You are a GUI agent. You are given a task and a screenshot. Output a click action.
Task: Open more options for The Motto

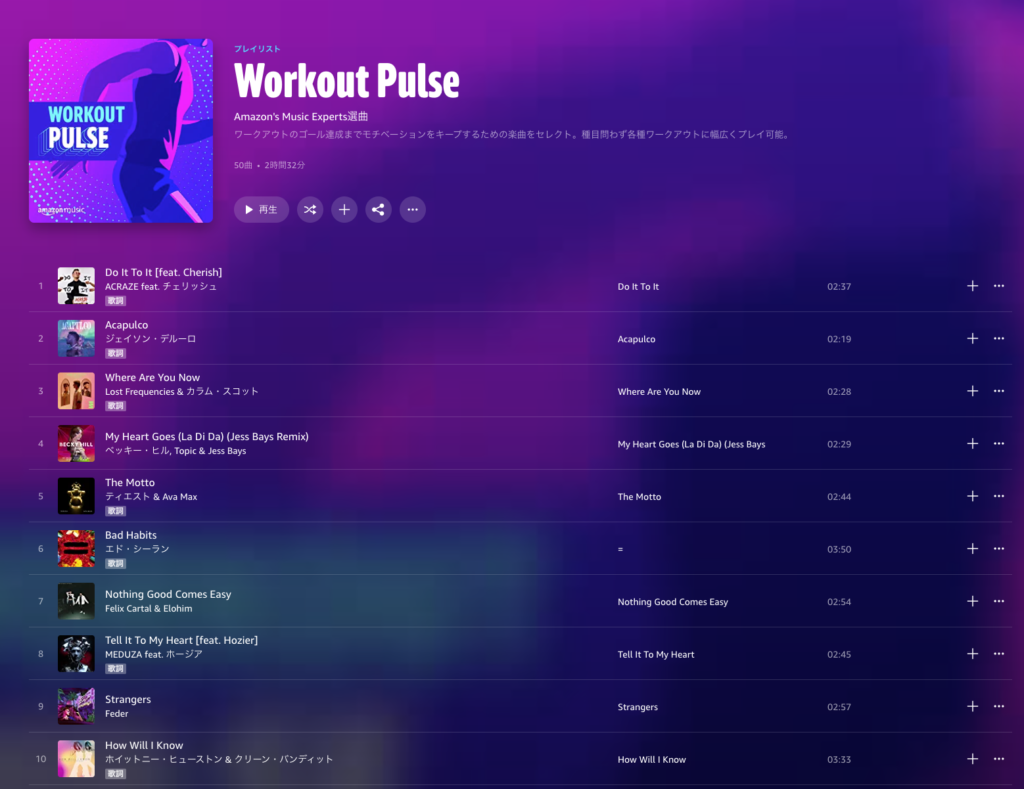click(x=999, y=496)
